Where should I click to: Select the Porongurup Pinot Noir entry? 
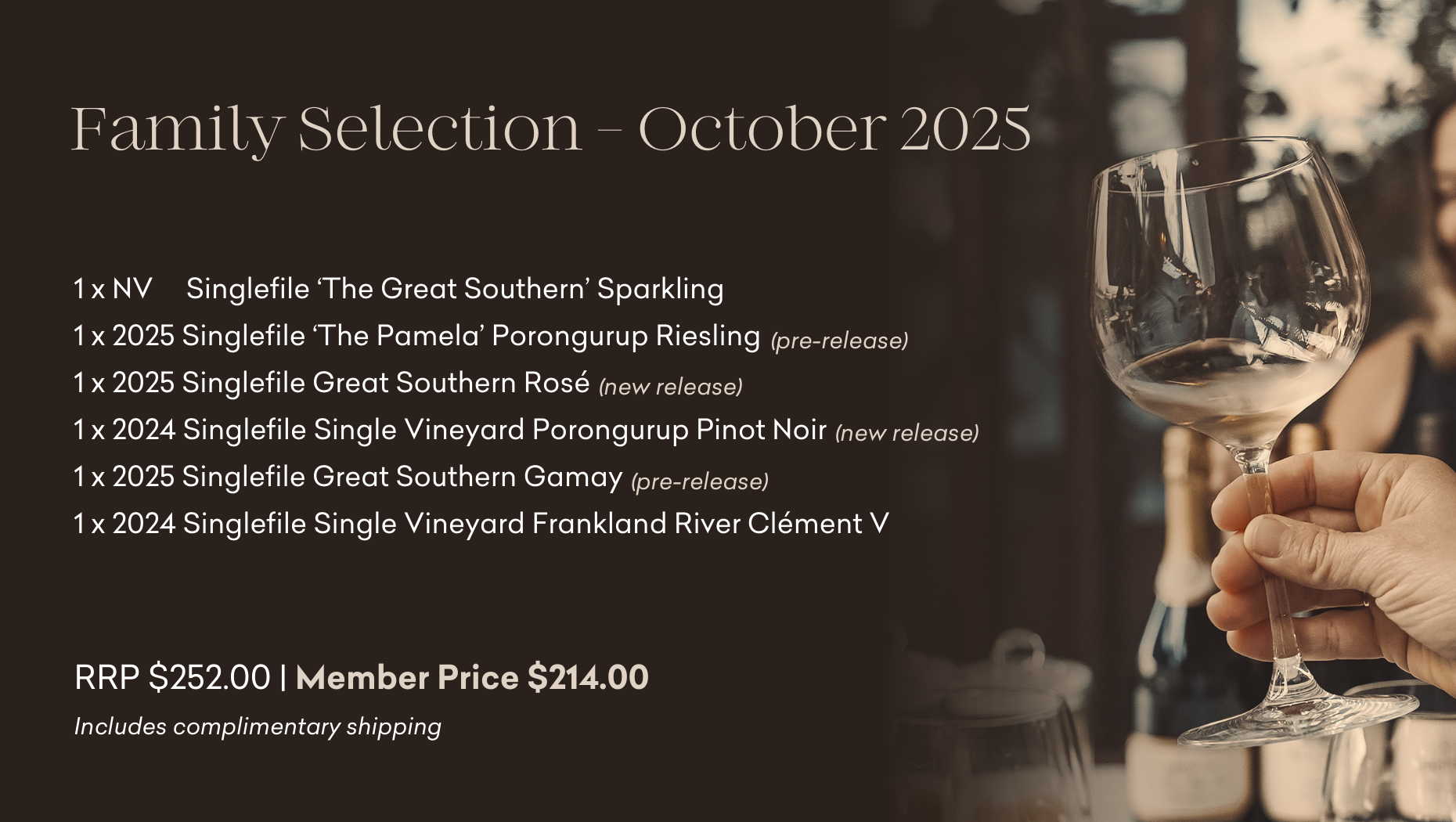(504, 430)
